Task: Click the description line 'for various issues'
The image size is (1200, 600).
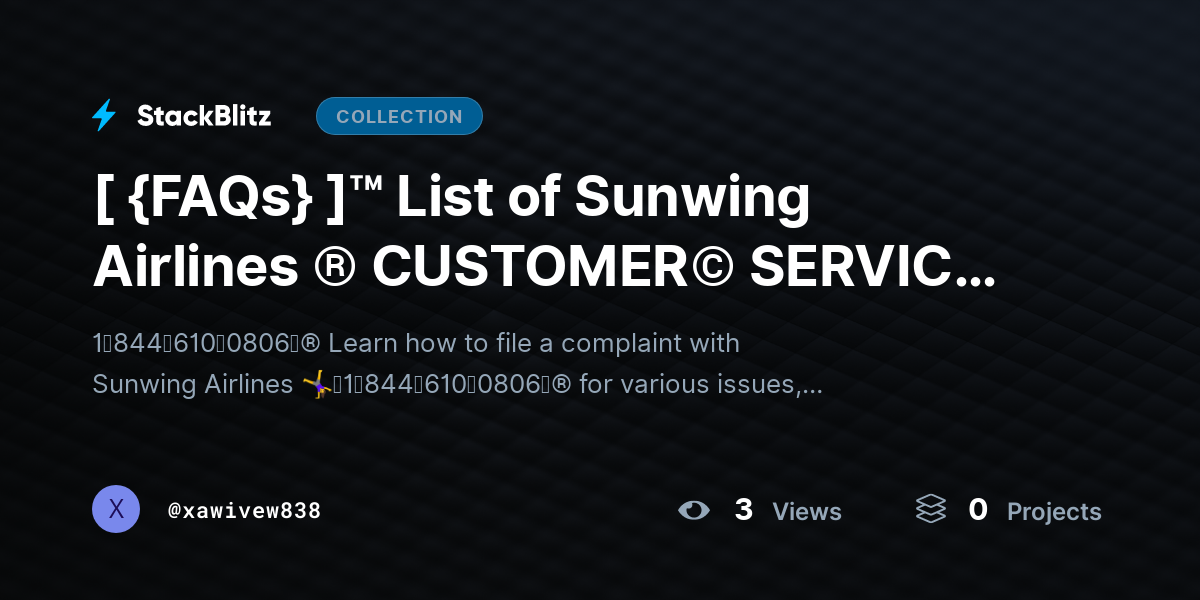Action: (x=700, y=384)
